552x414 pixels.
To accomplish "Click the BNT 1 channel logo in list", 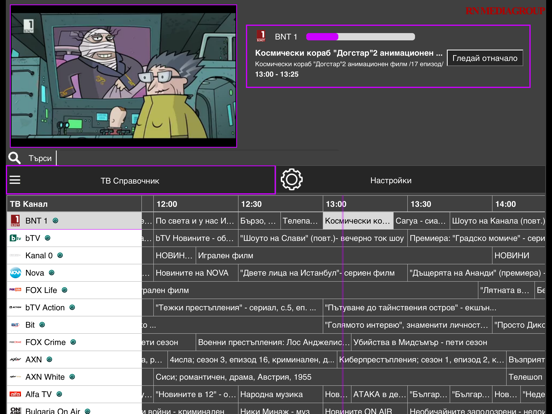I will [15, 221].
